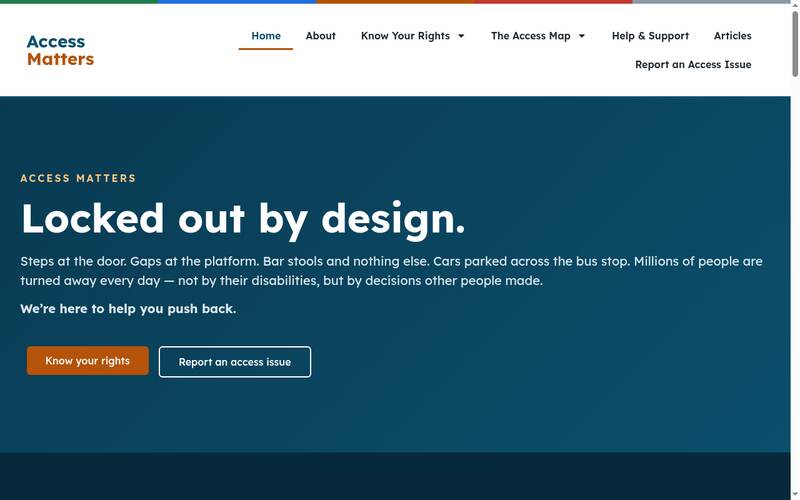The height and width of the screenshot is (500, 800).
Task: Click 'We're here to help you push back.' text
Action: [128, 309]
